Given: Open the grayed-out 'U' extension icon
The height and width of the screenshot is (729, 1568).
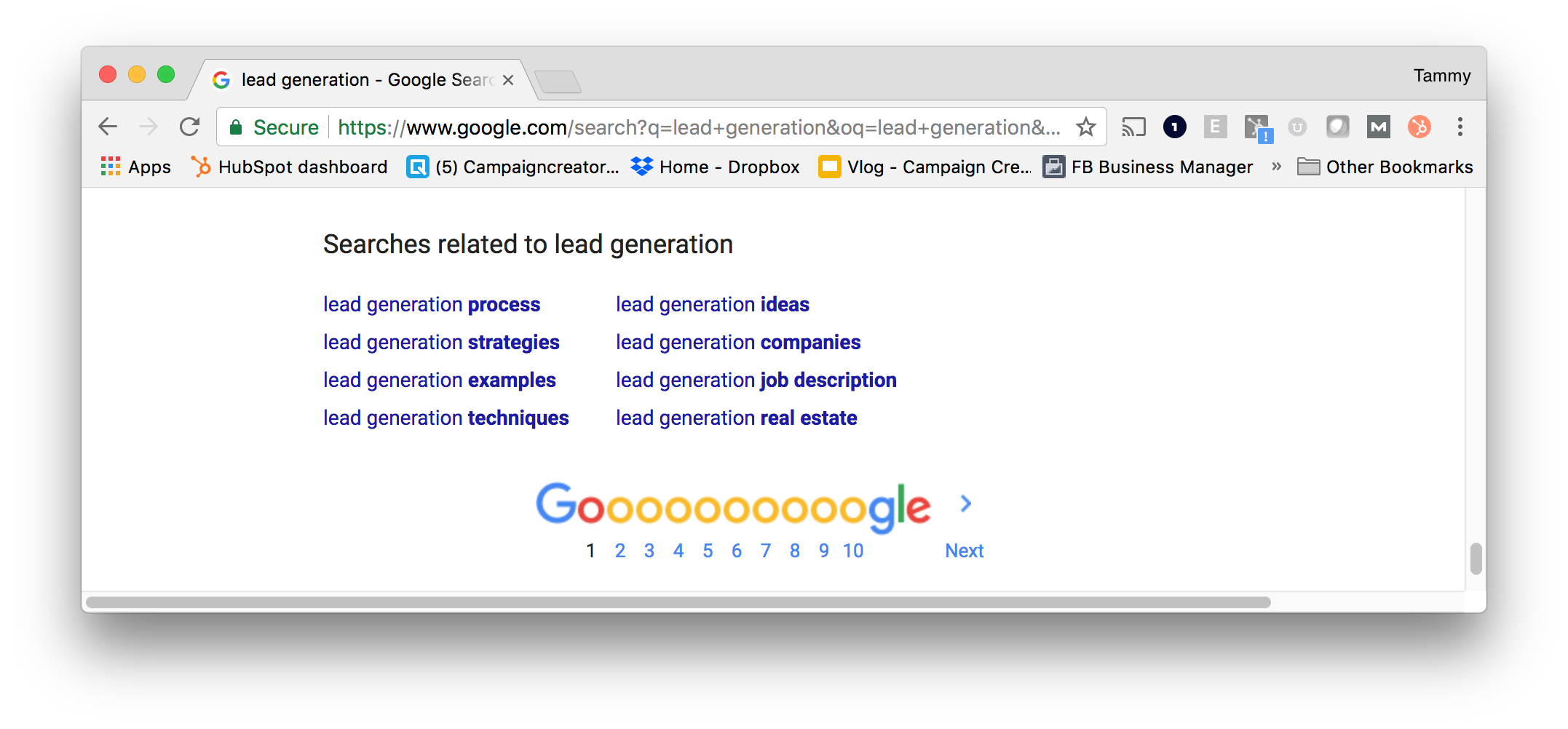Looking at the screenshot, I should point(1296,127).
